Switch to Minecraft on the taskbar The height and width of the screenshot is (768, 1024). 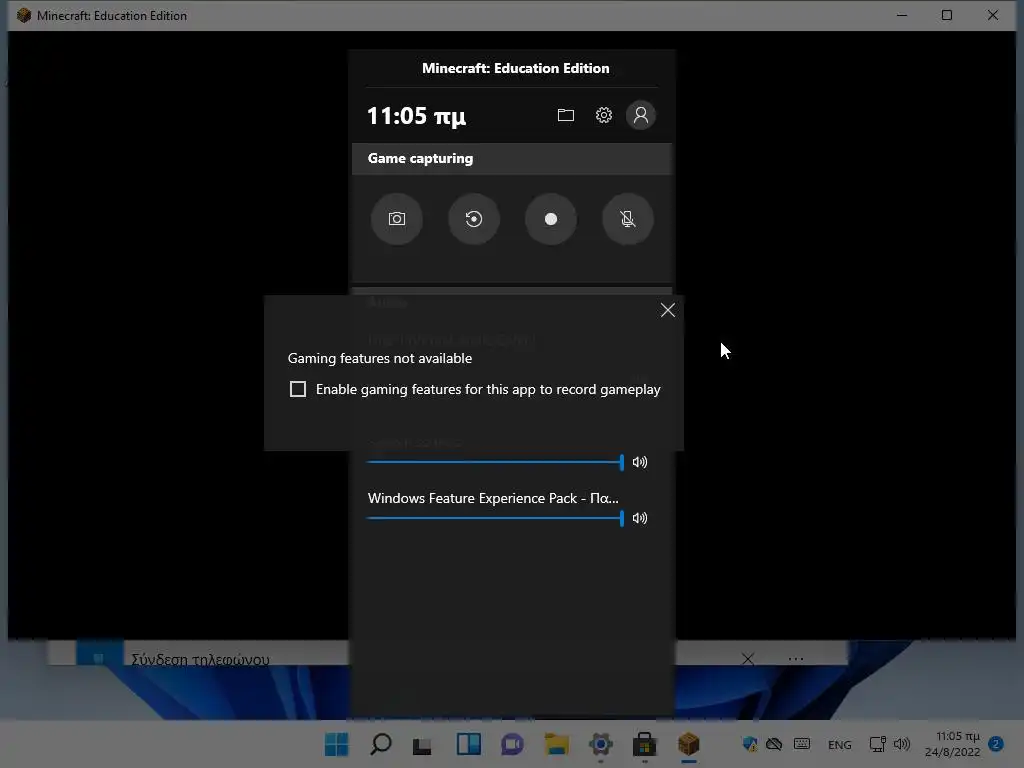(x=688, y=744)
